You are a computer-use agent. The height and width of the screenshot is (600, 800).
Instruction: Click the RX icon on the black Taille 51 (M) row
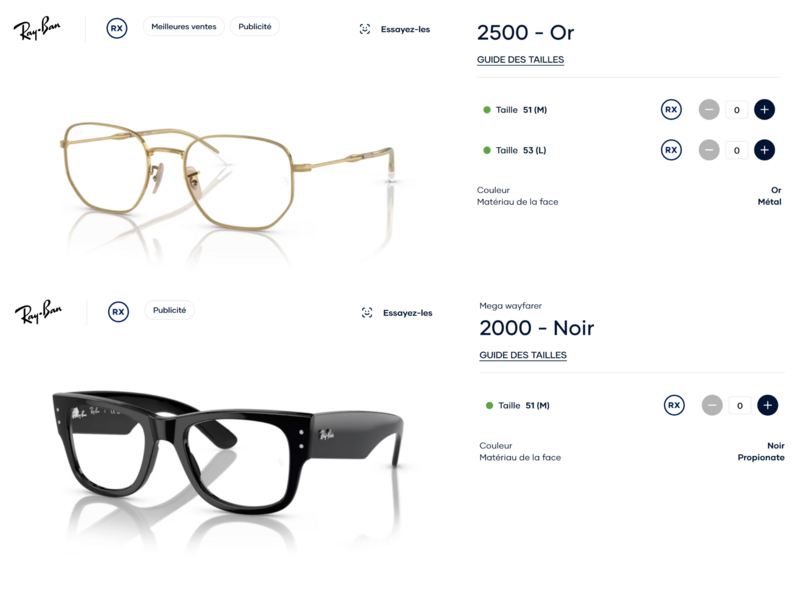674,405
